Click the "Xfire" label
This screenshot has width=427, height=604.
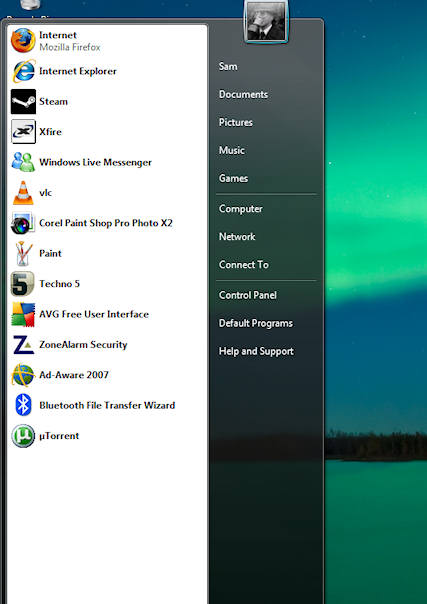click(x=50, y=132)
